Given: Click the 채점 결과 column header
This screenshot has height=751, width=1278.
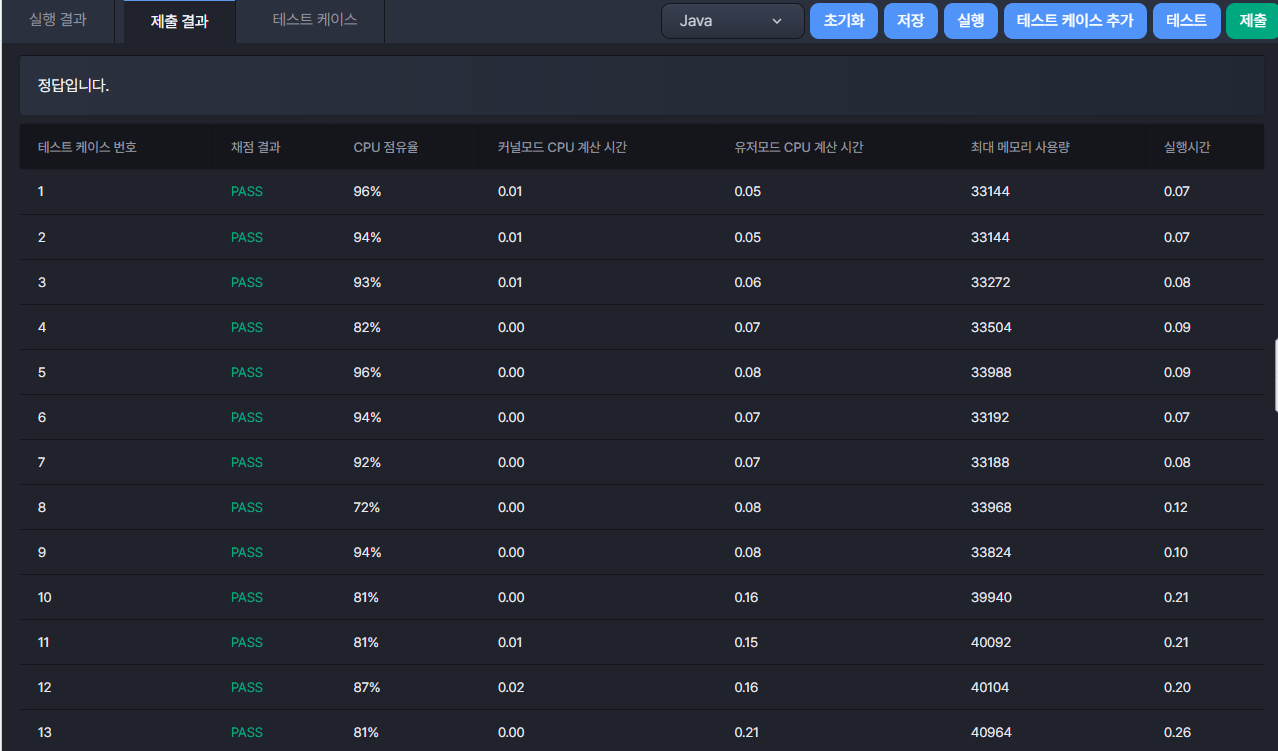Looking at the screenshot, I should [x=256, y=147].
